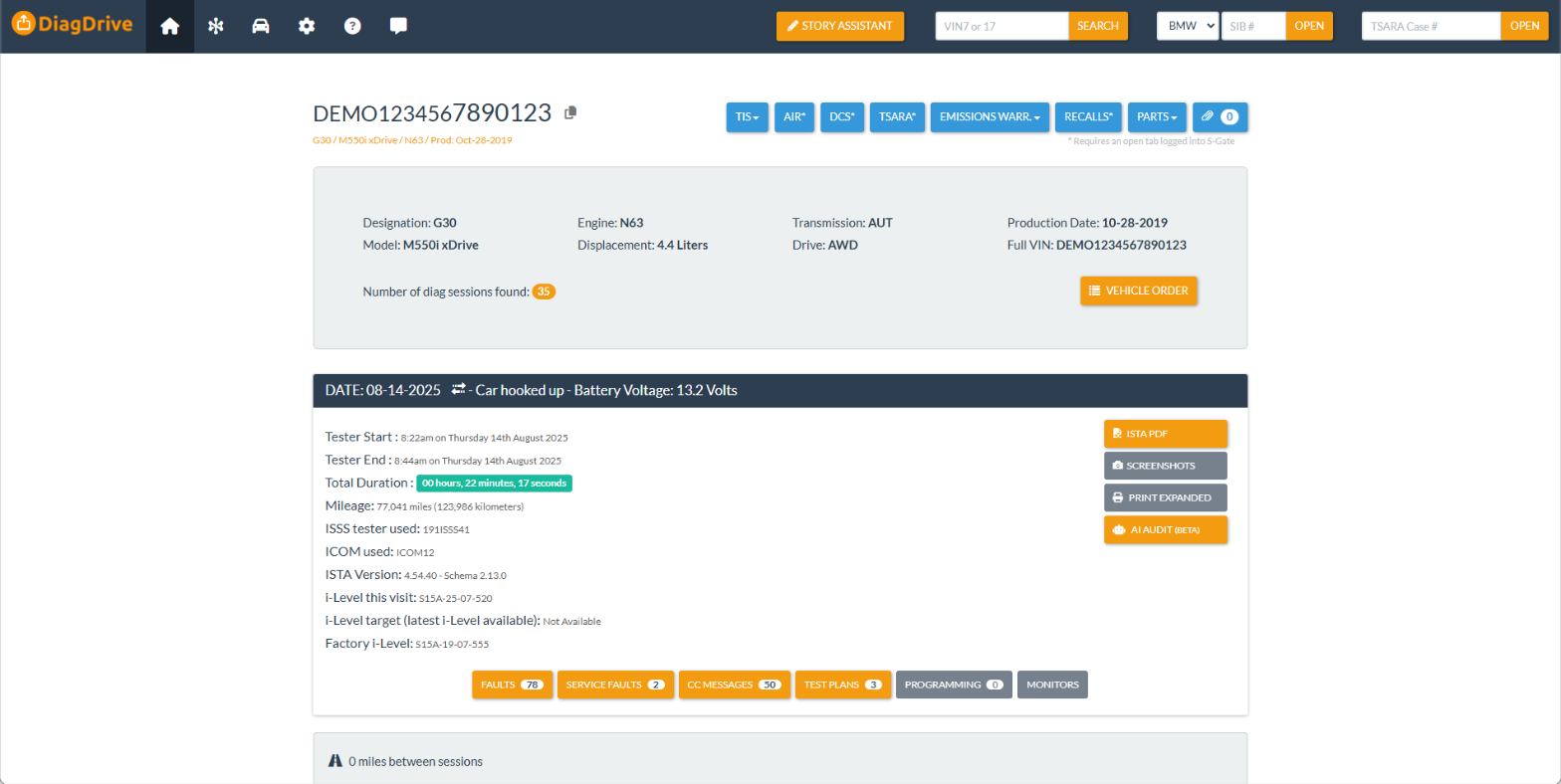The width and height of the screenshot is (1561, 784).
Task: Click the VIN title DEMO1234567890123
Action: (x=432, y=113)
